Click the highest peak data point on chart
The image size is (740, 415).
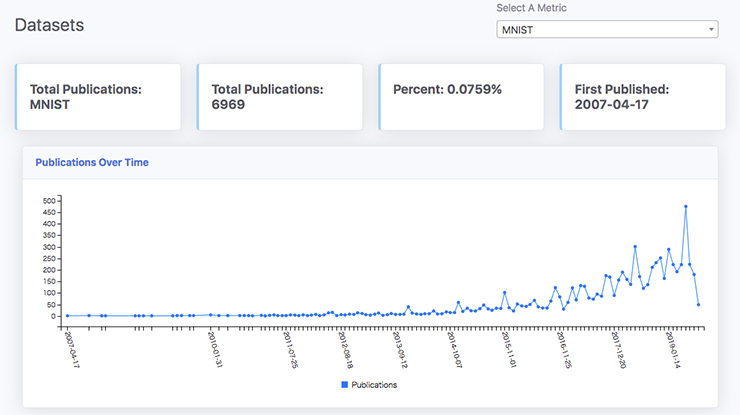[686, 207]
